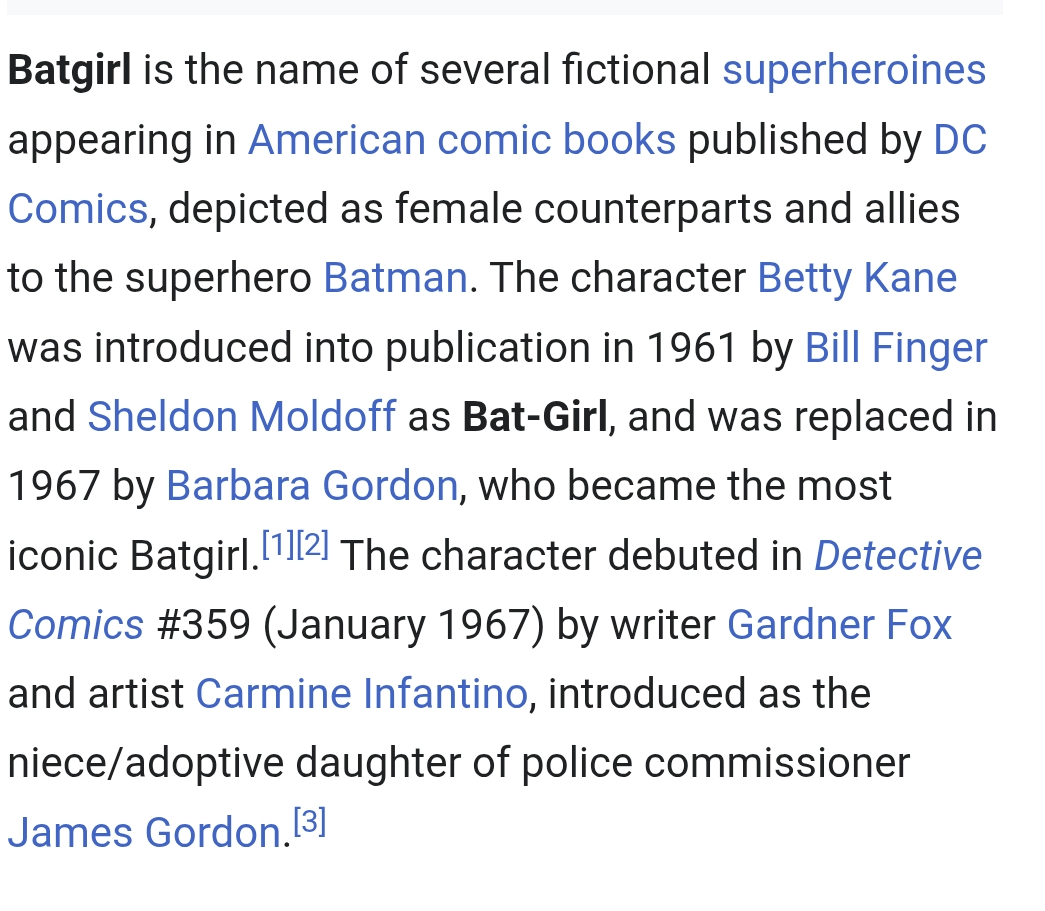Open the DC Comics link
The width and height of the screenshot is (1045, 911).
point(960,140)
